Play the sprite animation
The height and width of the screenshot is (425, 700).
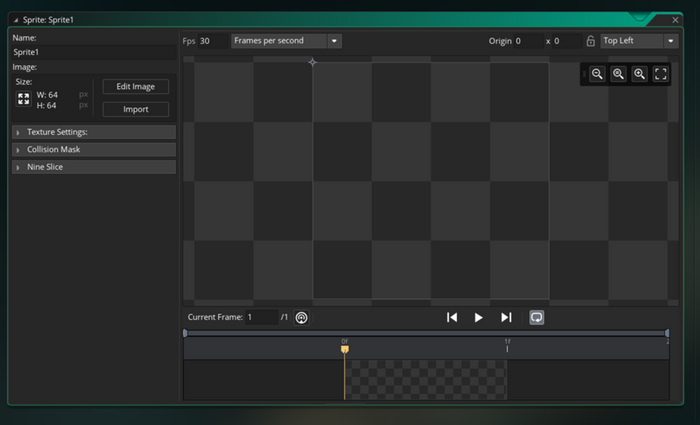point(478,317)
